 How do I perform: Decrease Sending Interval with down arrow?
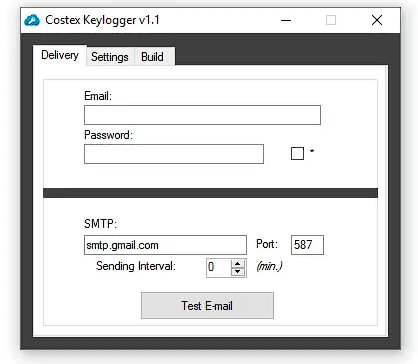point(238,272)
